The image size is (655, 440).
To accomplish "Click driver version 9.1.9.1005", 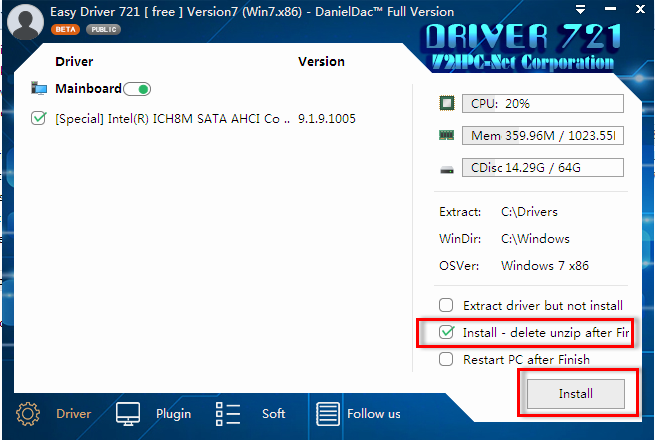I will point(327,119).
